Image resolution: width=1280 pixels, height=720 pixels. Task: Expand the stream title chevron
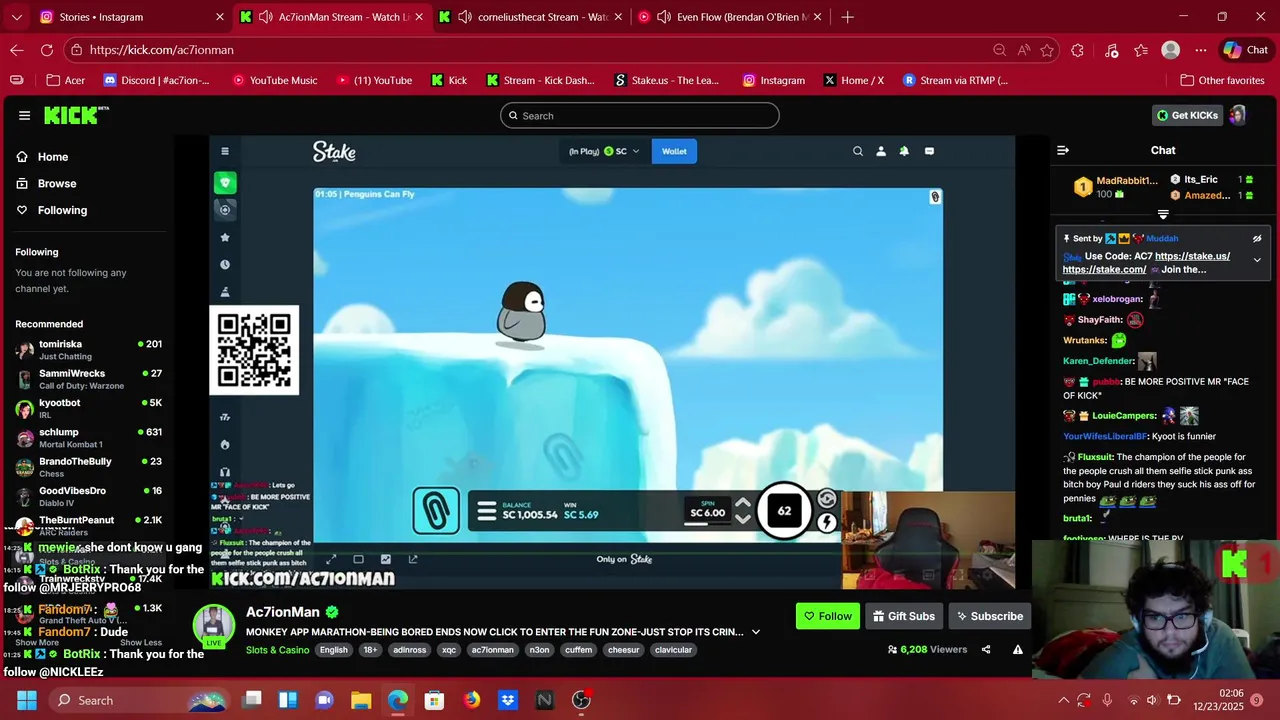pyautogui.click(x=756, y=632)
